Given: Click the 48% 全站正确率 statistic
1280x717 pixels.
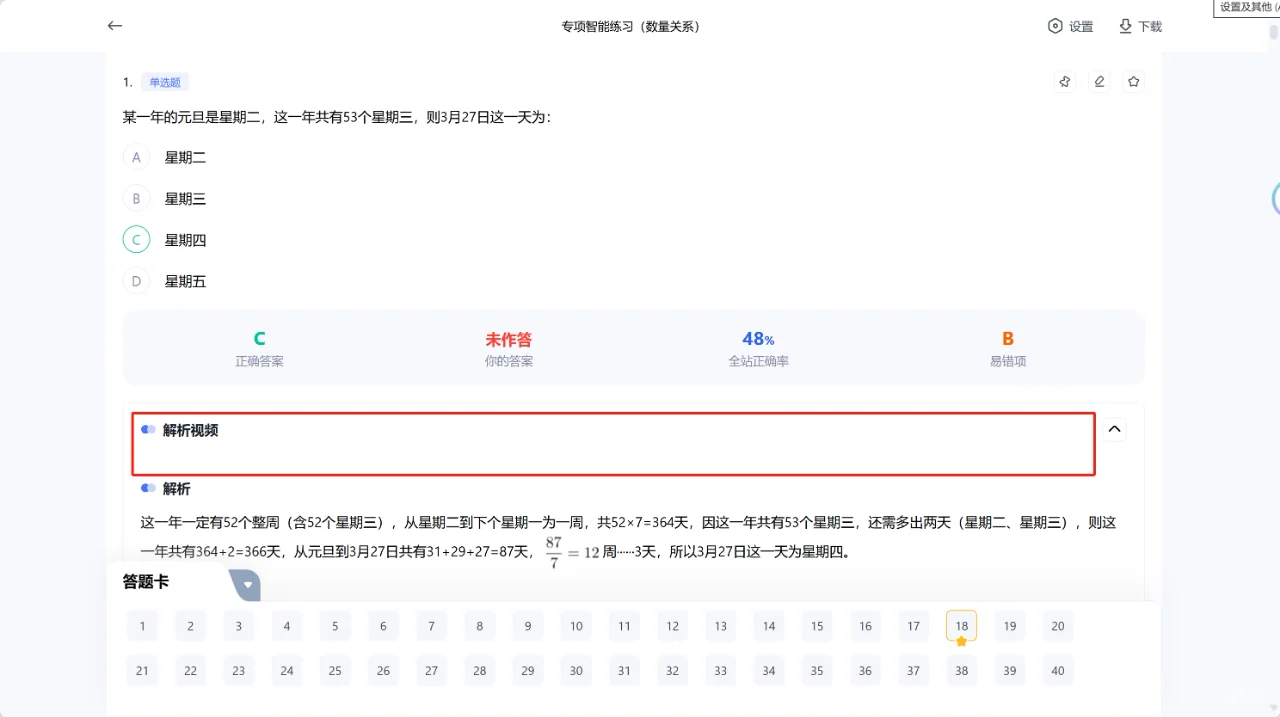Looking at the screenshot, I should tap(758, 347).
